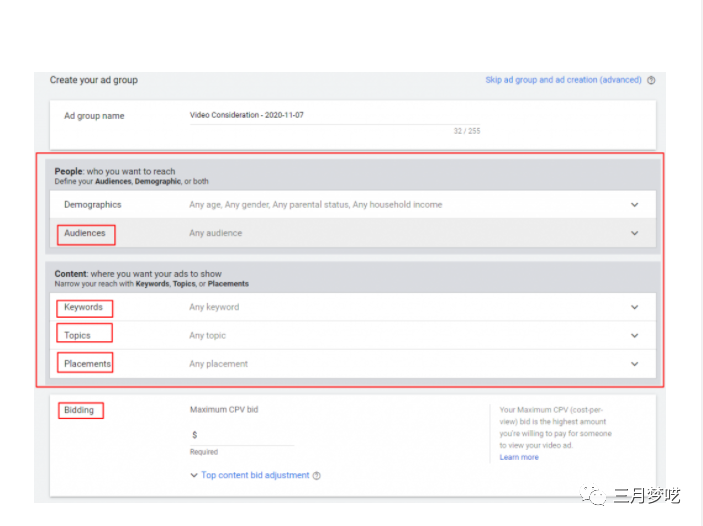Click the Bidding label
This screenshot has width=703, height=526.
[79, 410]
